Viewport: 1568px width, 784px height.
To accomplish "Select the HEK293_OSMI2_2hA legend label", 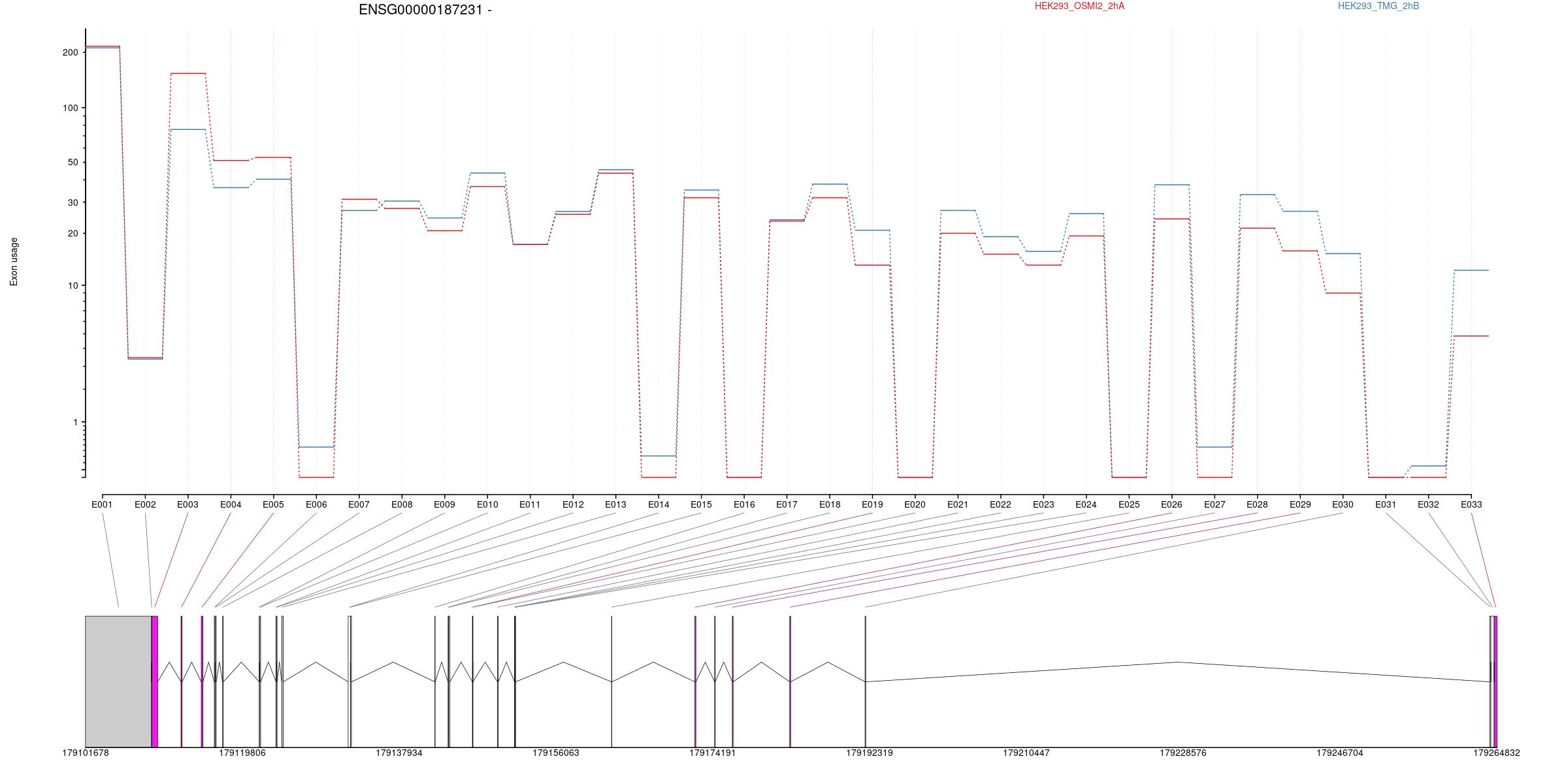I will click(1079, 6).
